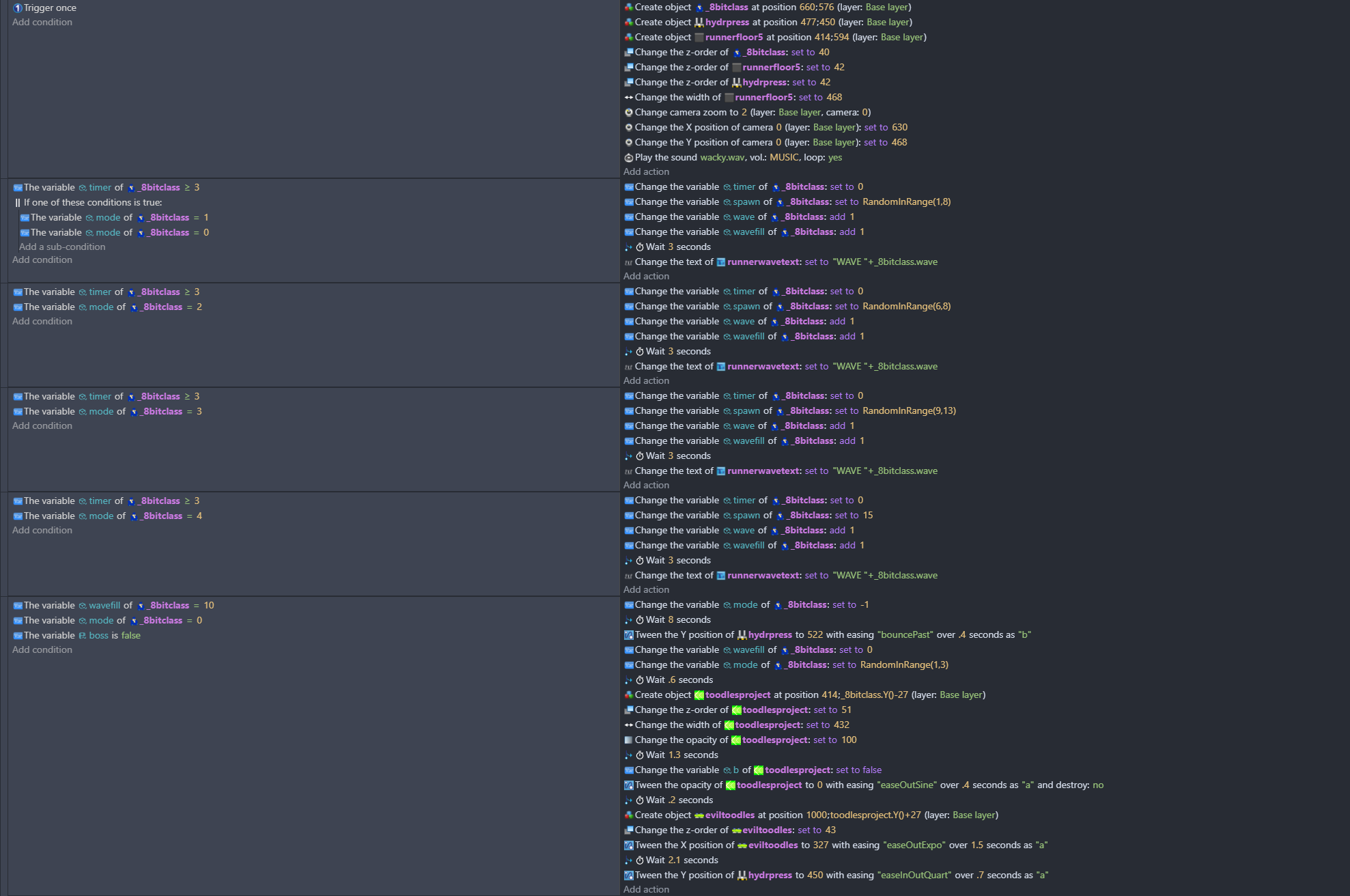The width and height of the screenshot is (1350, 896).
Task: Click the z-order icon for eviltoodles set to 43
Action: [x=629, y=830]
